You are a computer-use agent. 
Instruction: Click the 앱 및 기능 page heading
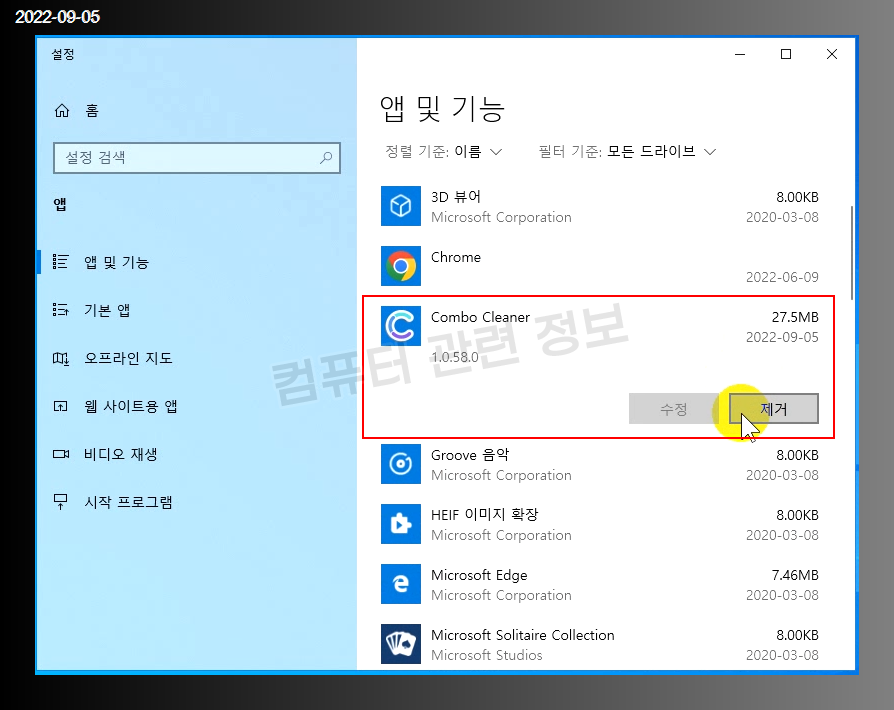tap(442, 108)
